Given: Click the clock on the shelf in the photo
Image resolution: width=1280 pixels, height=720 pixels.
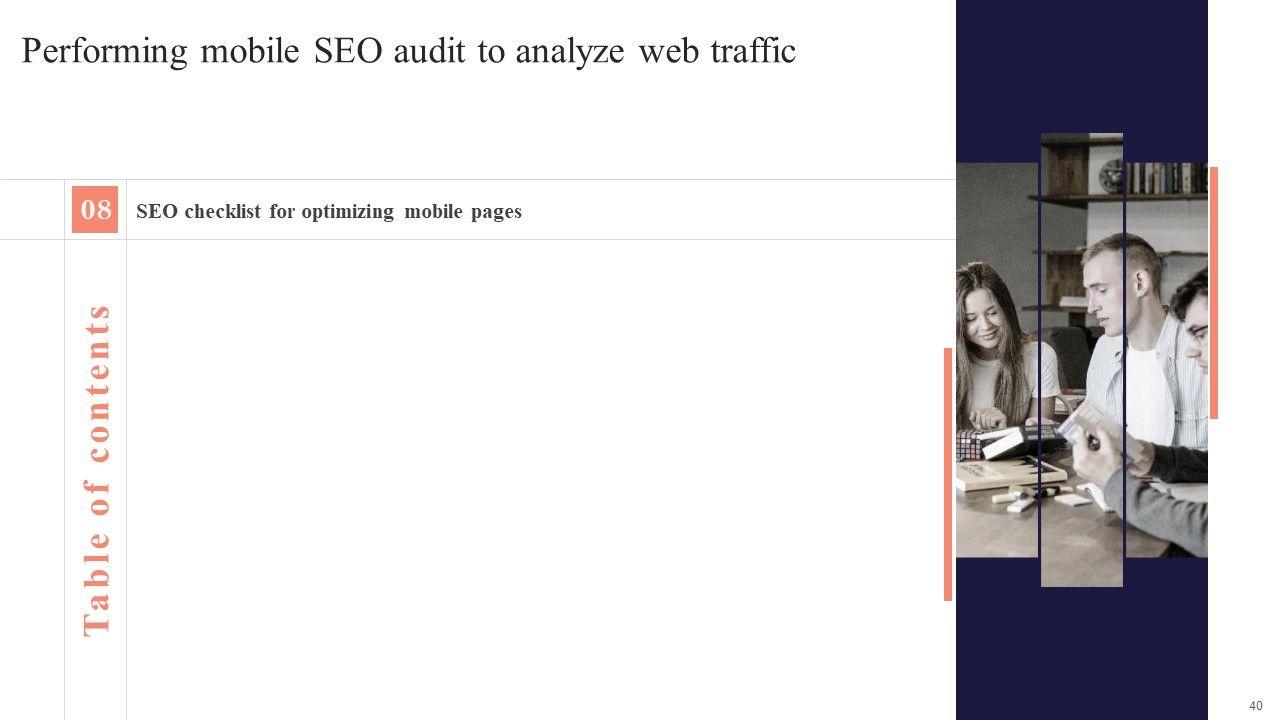Looking at the screenshot, I should pyautogui.click(x=1111, y=176).
